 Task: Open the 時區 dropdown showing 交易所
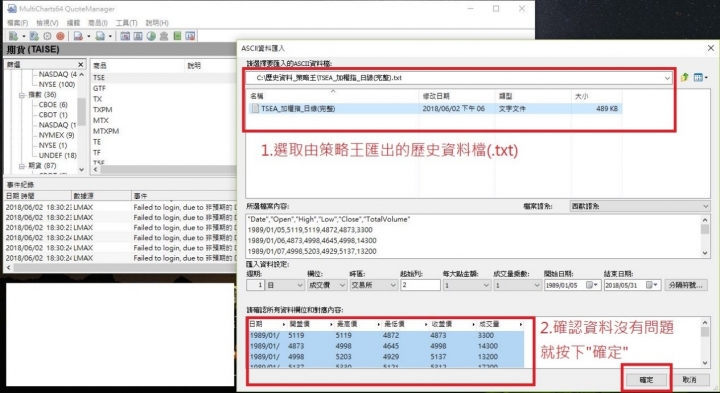point(373,285)
